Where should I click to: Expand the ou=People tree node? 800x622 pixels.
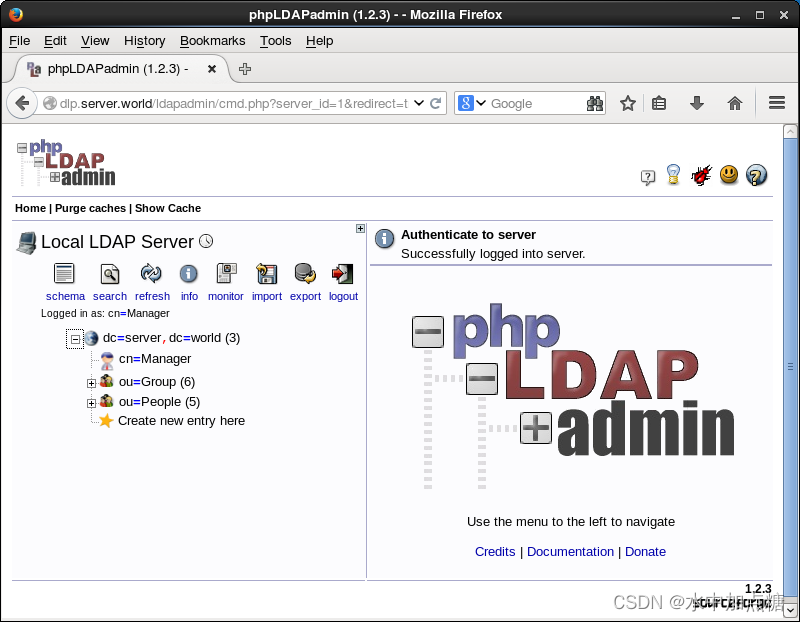coord(91,403)
